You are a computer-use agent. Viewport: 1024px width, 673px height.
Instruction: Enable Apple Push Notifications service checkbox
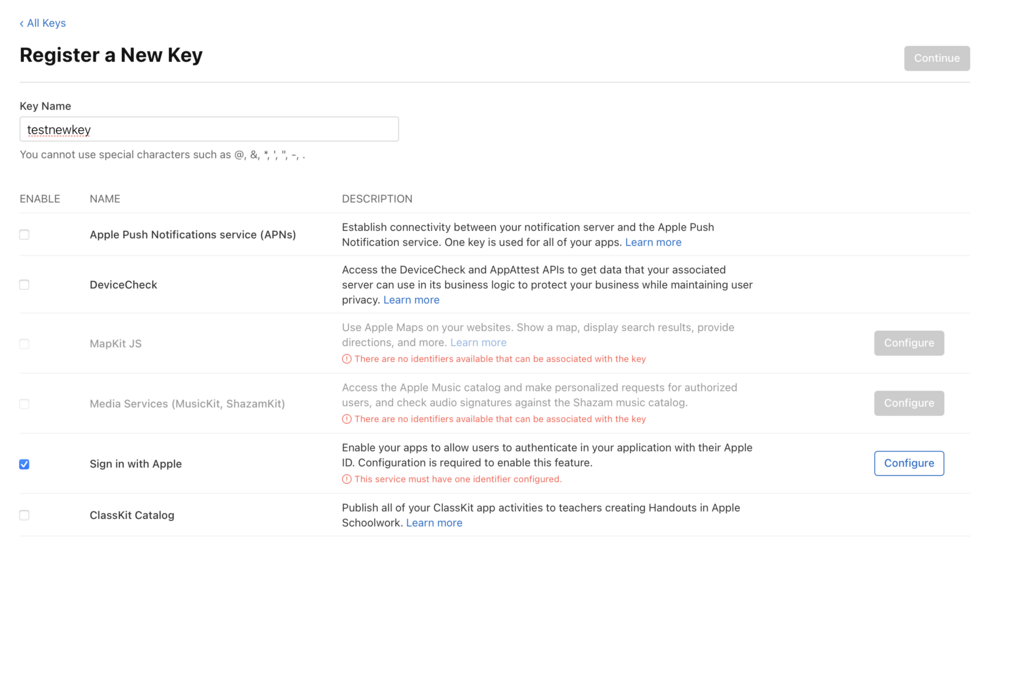[x=24, y=235]
